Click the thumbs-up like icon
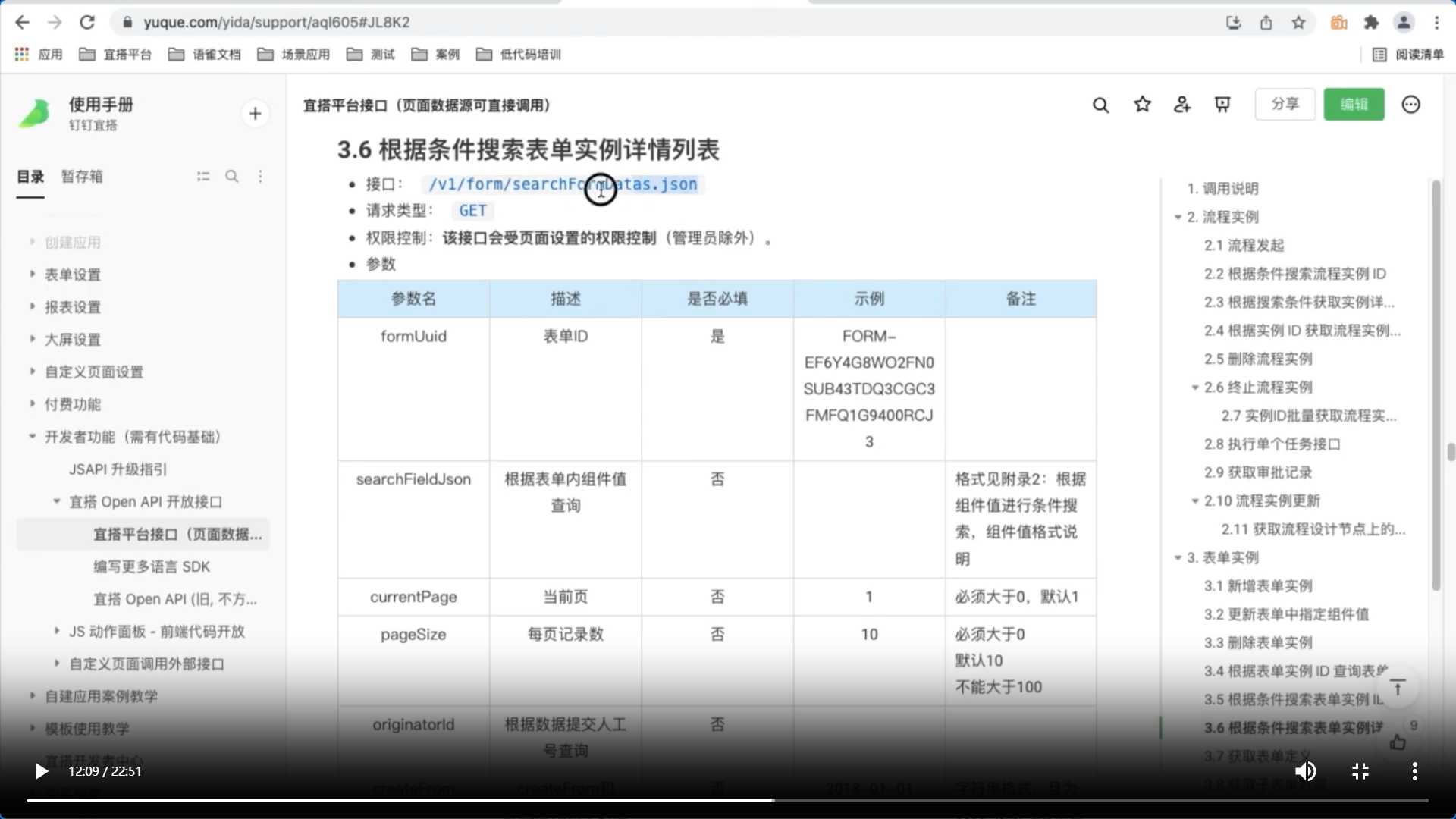 pos(1398,742)
